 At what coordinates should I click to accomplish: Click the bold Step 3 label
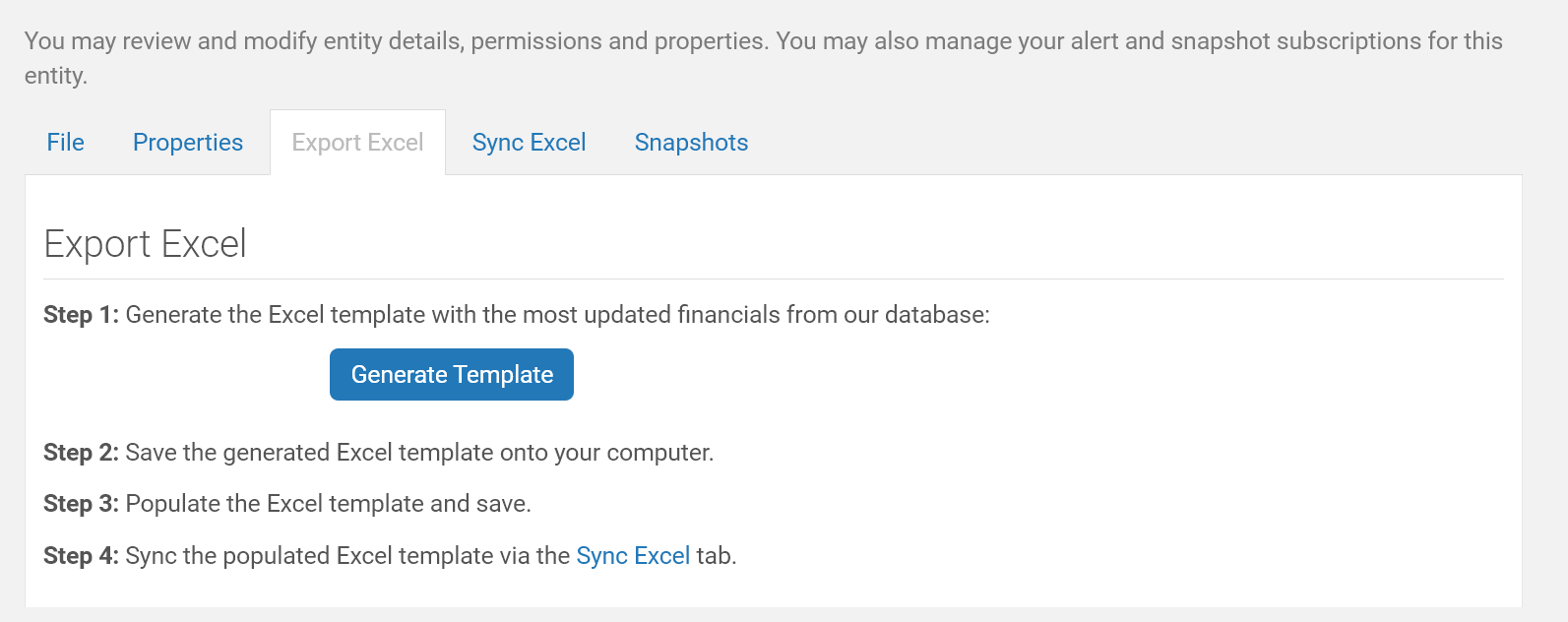[81, 504]
